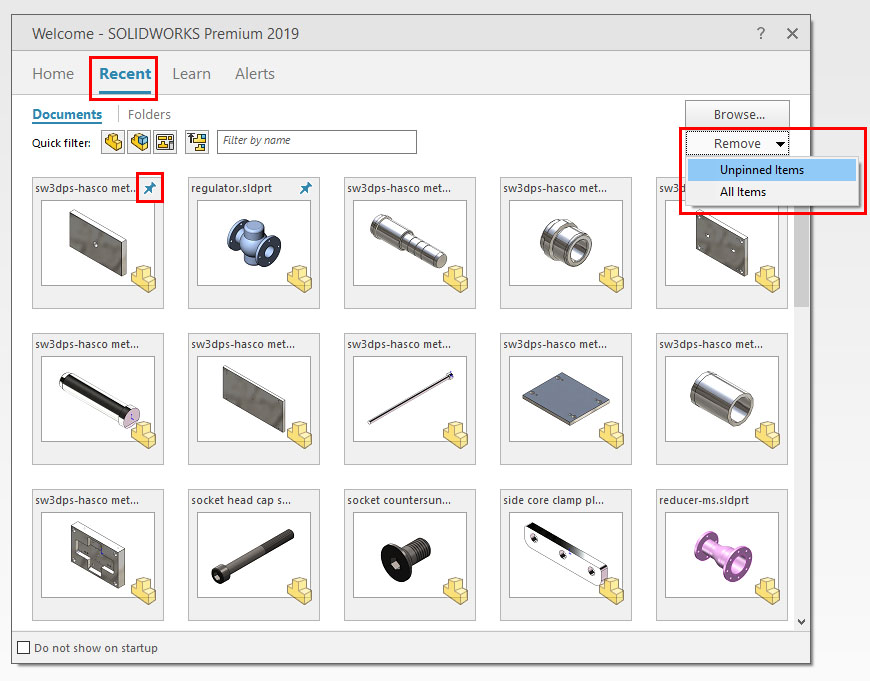Viewport: 870px width, 681px height.
Task: Open the black cylindrical pin thumbnail
Action: [98, 399]
